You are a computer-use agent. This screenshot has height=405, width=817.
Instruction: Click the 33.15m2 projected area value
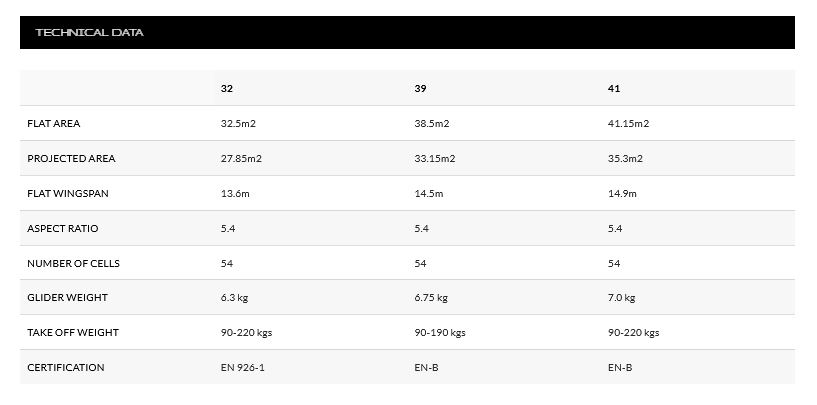435,158
